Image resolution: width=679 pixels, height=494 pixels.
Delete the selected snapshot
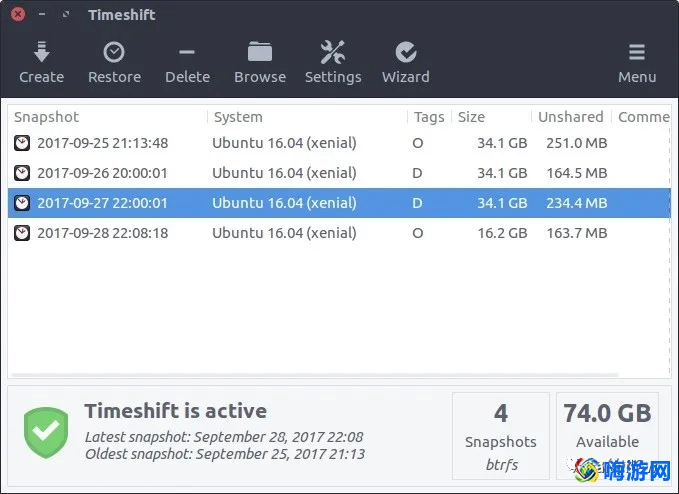(x=187, y=62)
